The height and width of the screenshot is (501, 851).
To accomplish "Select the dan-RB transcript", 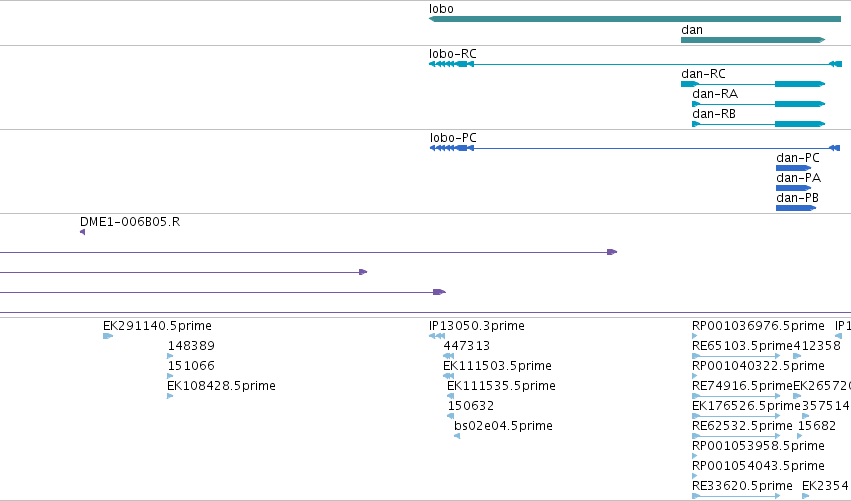I will [x=758, y=124].
